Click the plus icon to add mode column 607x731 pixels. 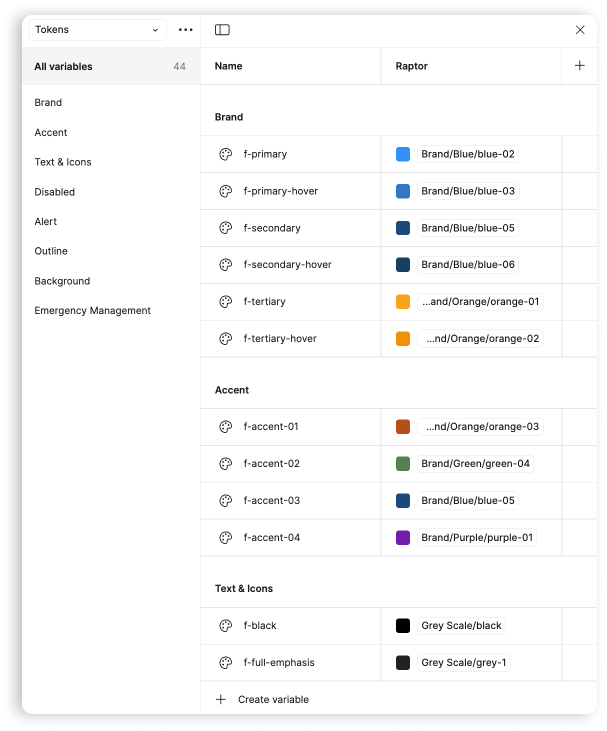point(579,66)
